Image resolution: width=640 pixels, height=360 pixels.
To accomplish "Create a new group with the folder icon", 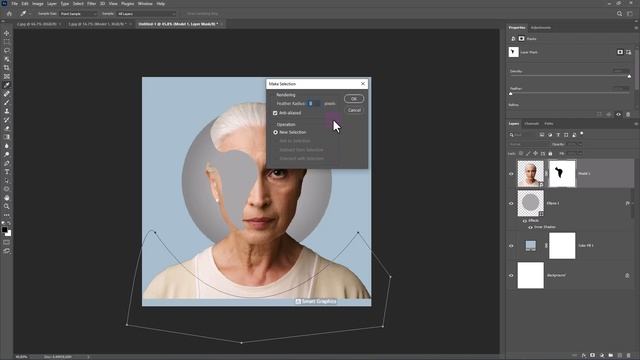I will click(x=611, y=356).
